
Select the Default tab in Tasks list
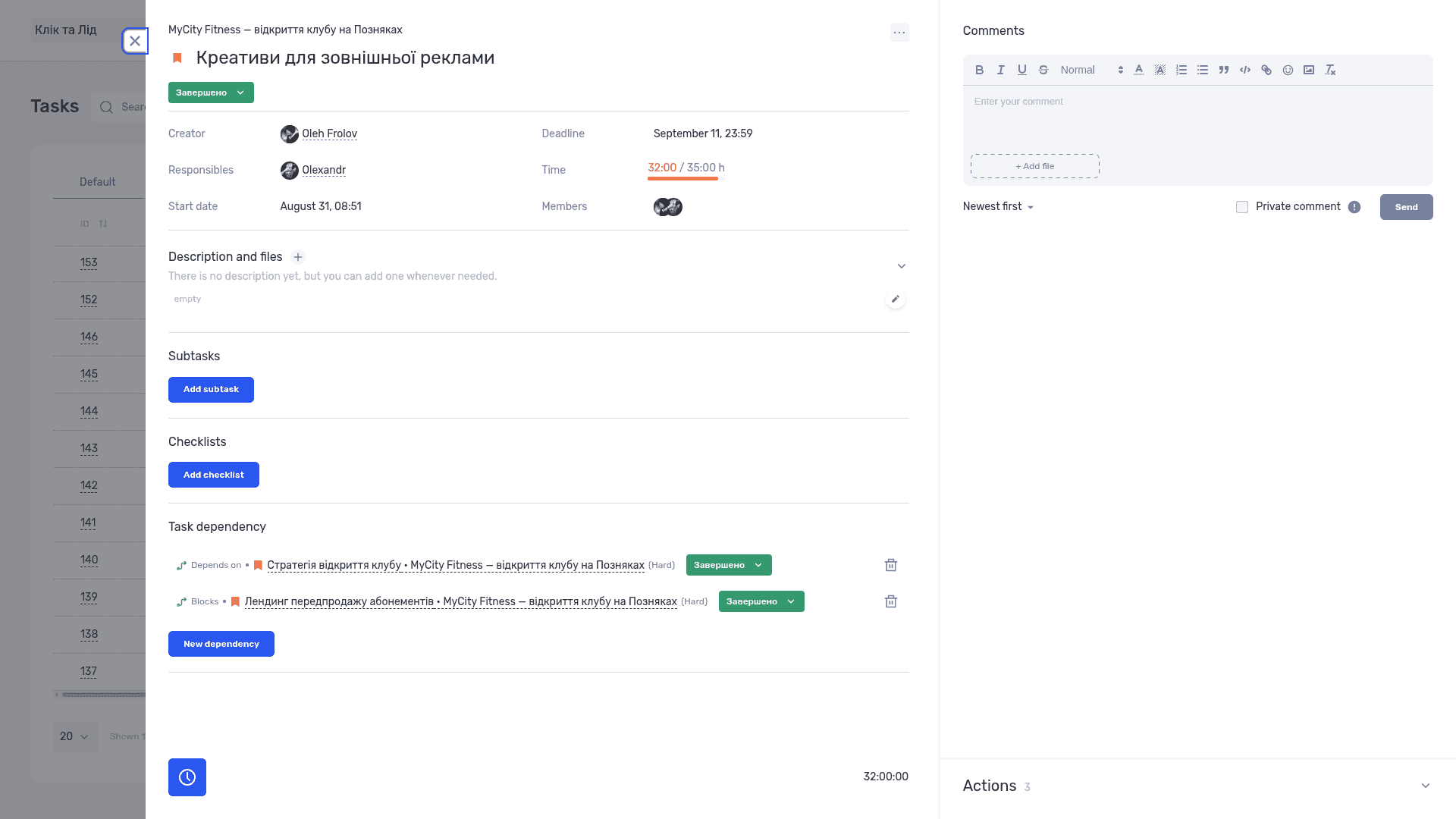tap(98, 182)
